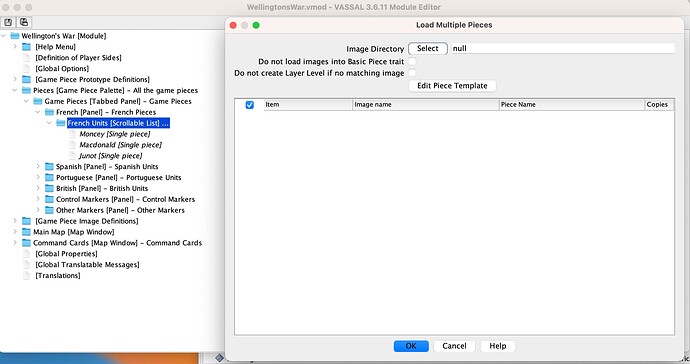Expand the Command Cards Map Window node

click(15, 243)
